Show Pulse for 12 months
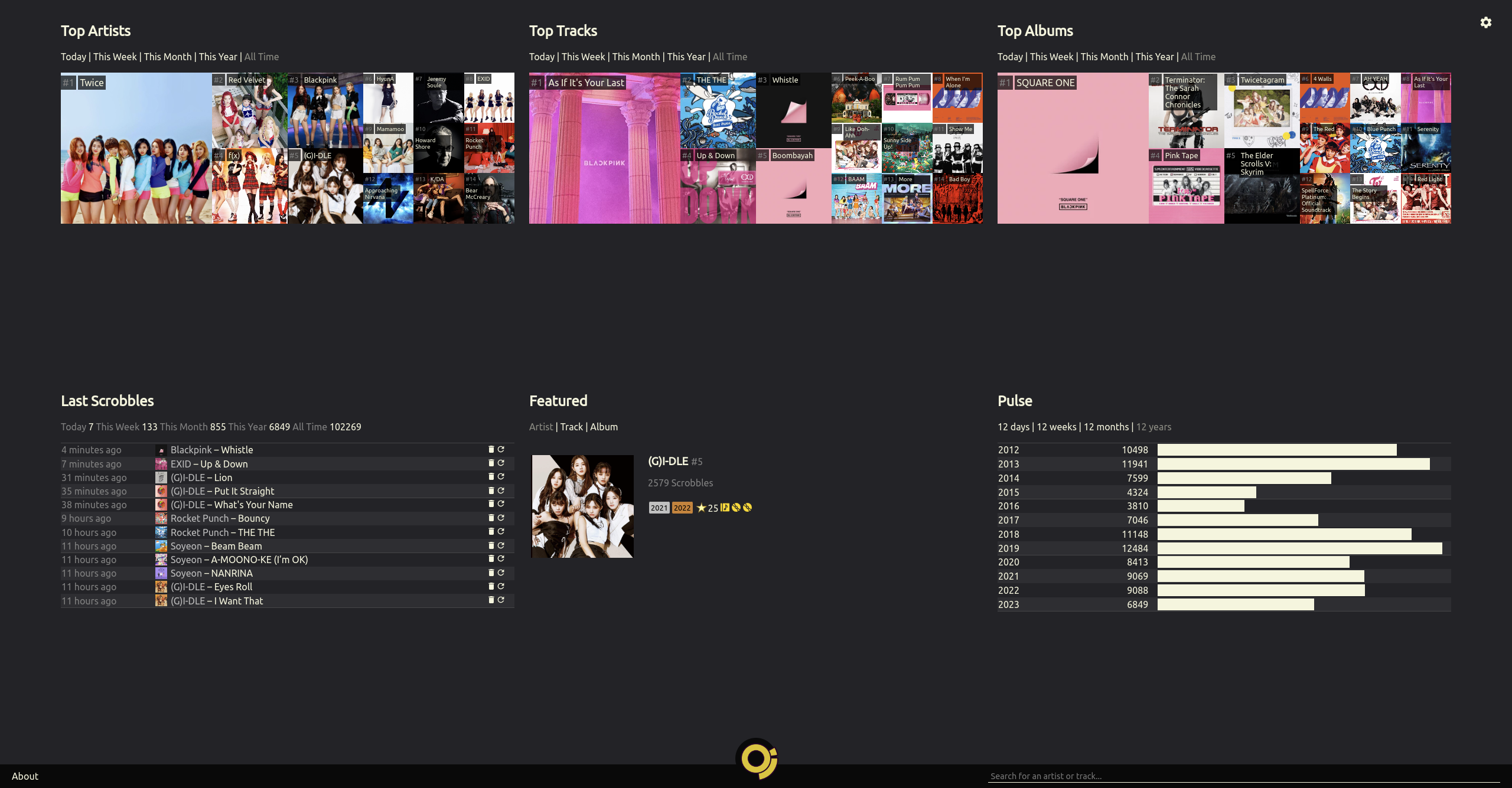Image resolution: width=1512 pixels, height=788 pixels. (x=1106, y=427)
